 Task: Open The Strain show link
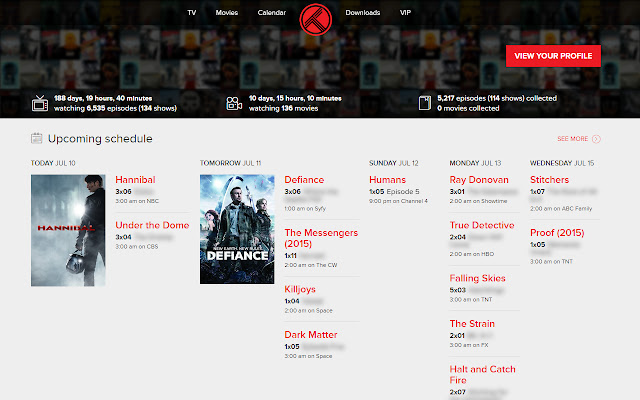tap(472, 324)
